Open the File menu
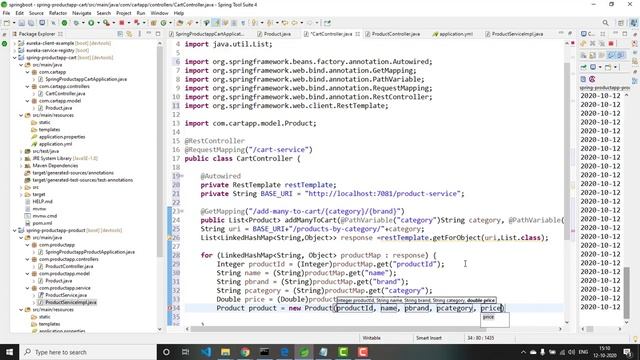 (x=7, y=13)
